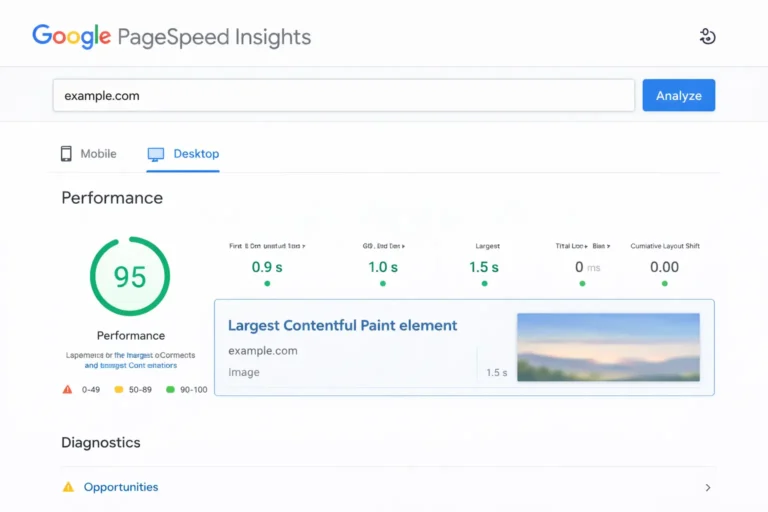Screen dimensions: 768x512
Task: Click the Opportunities warning triangle icon
Action: click(68, 487)
